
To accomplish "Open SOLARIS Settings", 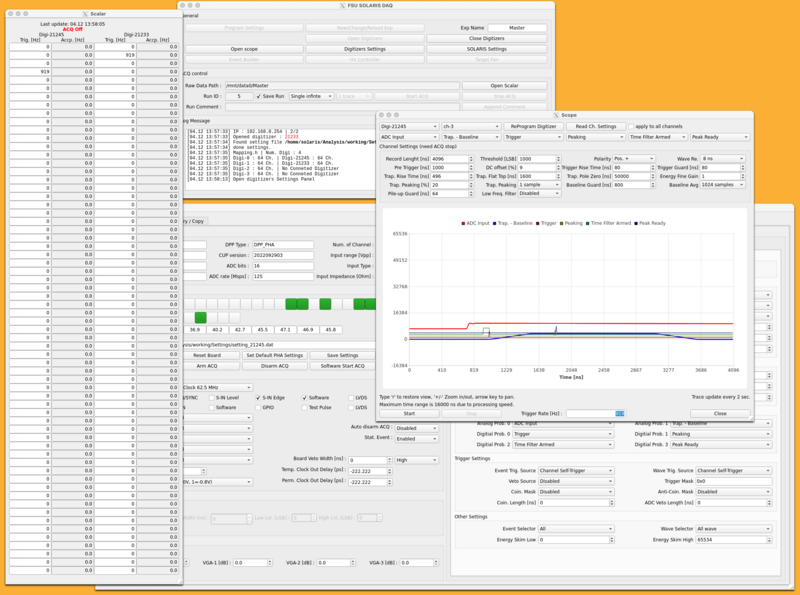I will 487,49.
